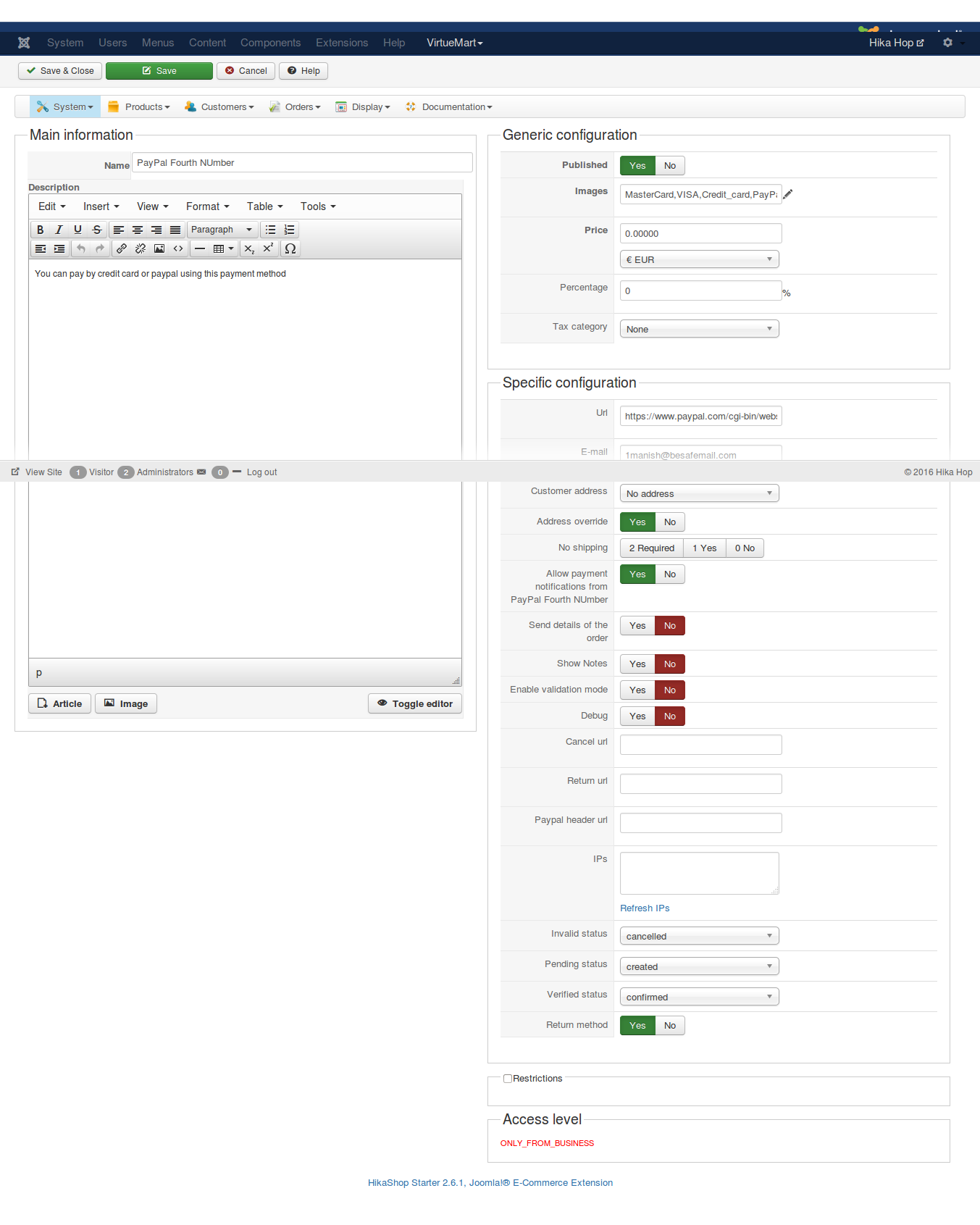Insert a bullet list in the editor
This screenshot has height=1225, width=980.
pyautogui.click(x=271, y=230)
